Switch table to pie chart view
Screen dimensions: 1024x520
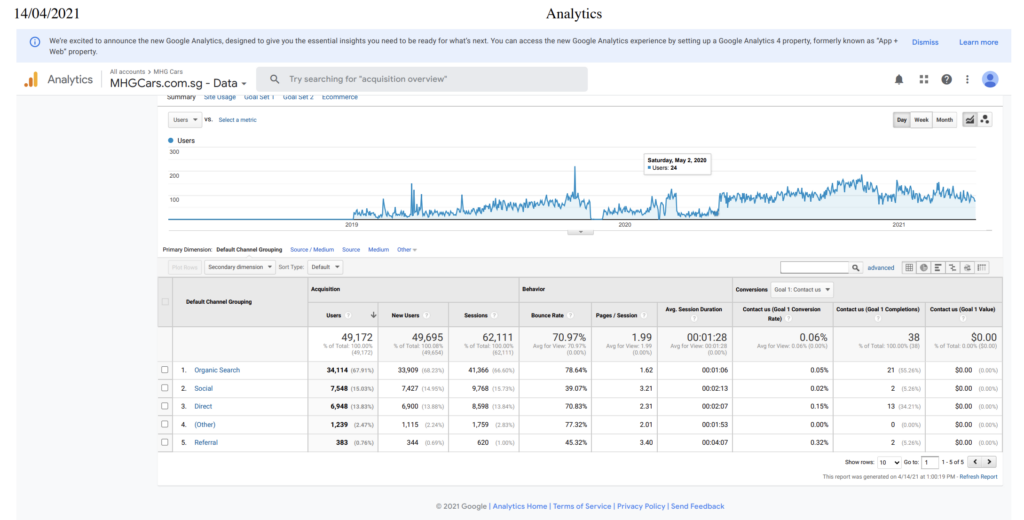pyautogui.click(x=924, y=268)
